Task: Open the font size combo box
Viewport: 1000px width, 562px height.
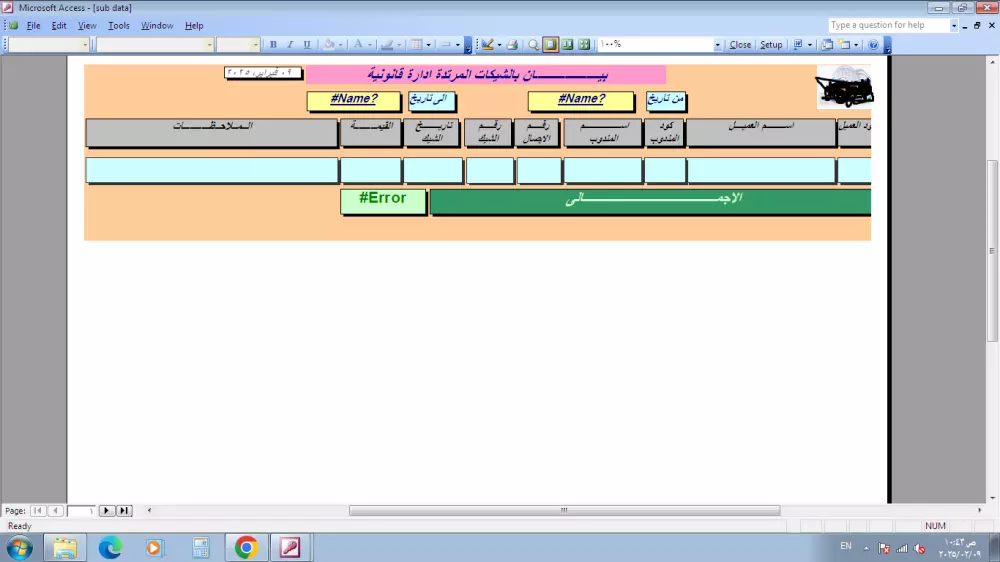Action: click(238, 45)
